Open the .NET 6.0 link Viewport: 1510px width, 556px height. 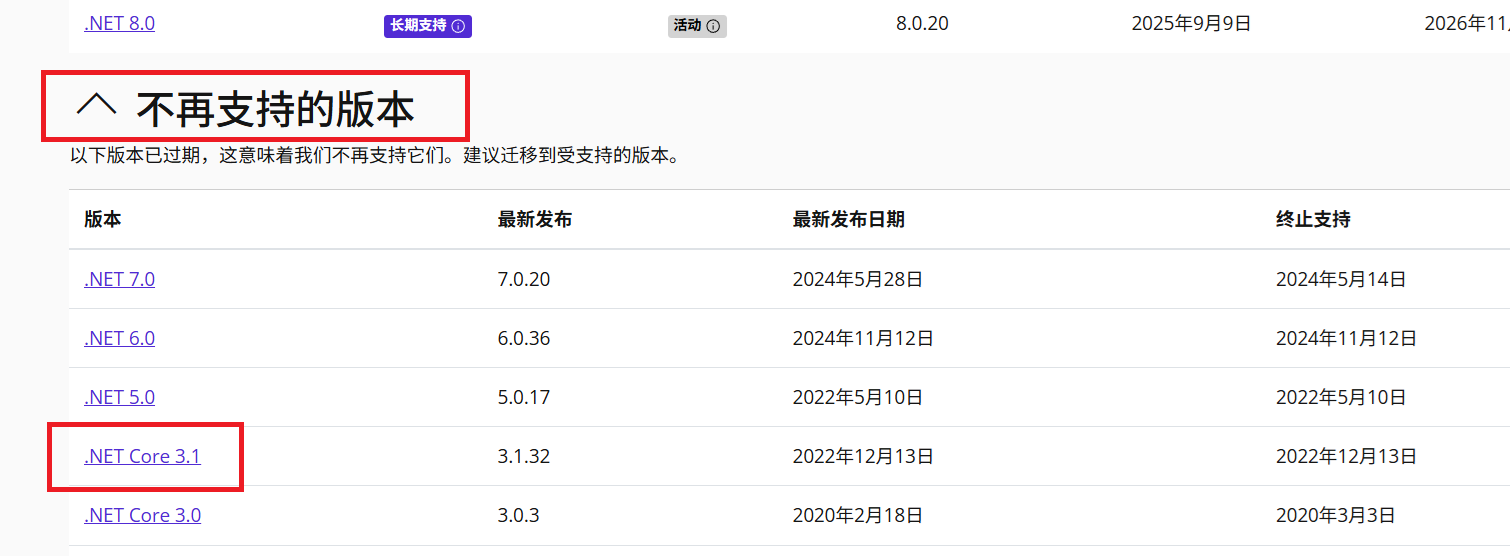119,339
